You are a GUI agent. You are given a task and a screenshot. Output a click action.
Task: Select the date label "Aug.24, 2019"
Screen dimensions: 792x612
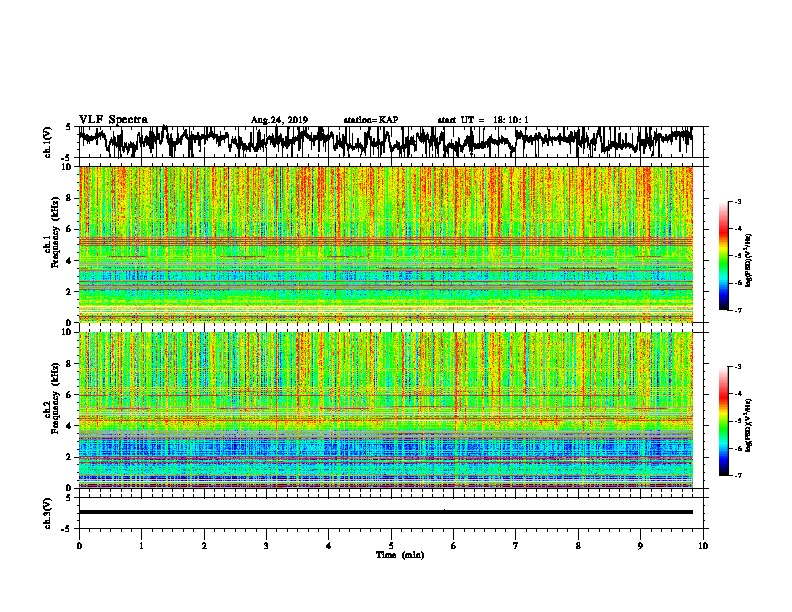[x=279, y=120]
